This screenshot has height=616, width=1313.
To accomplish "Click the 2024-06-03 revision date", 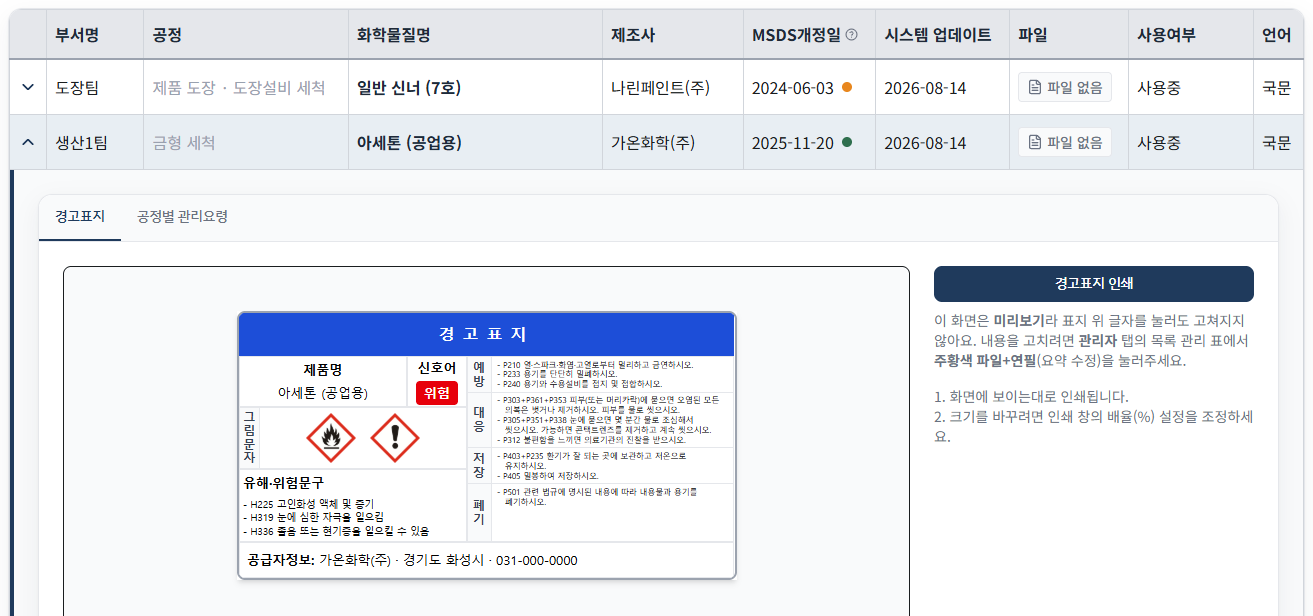I will tap(793, 88).
